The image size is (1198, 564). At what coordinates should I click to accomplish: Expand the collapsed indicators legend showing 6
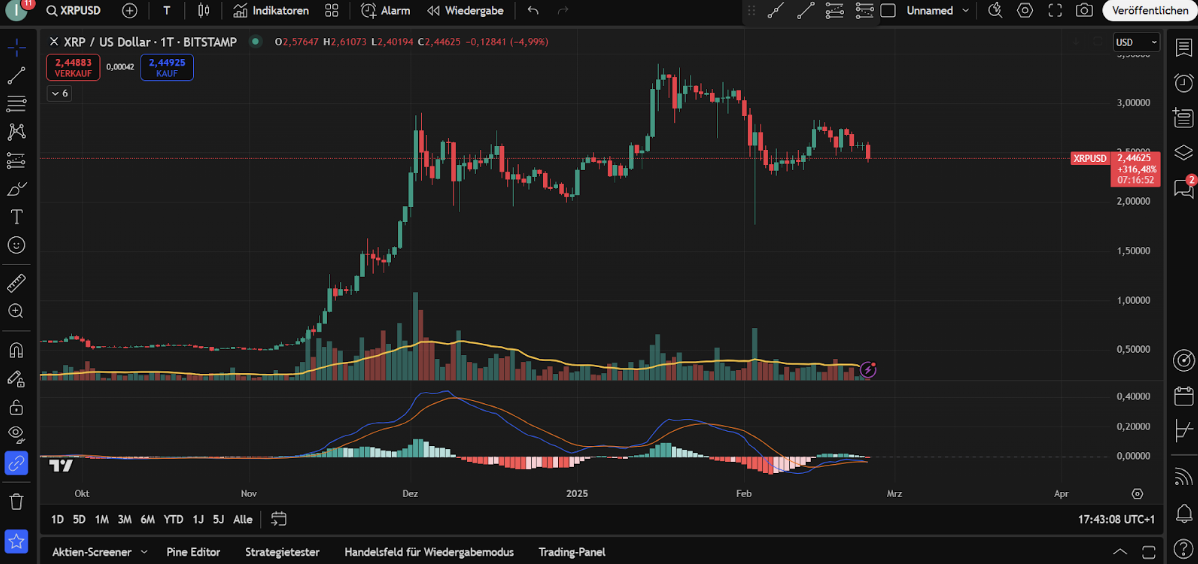[x=59, y=93]
